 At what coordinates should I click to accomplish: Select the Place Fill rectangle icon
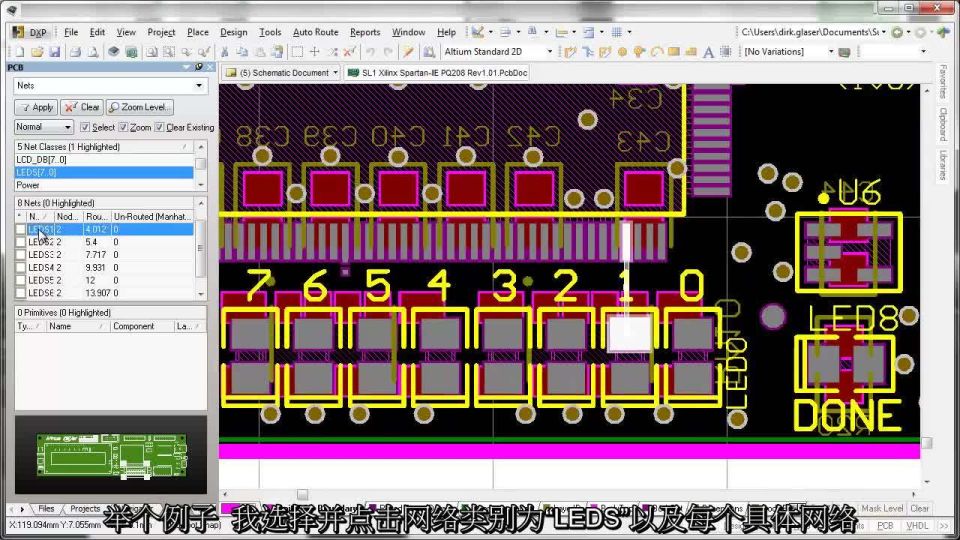coord(673,52)
